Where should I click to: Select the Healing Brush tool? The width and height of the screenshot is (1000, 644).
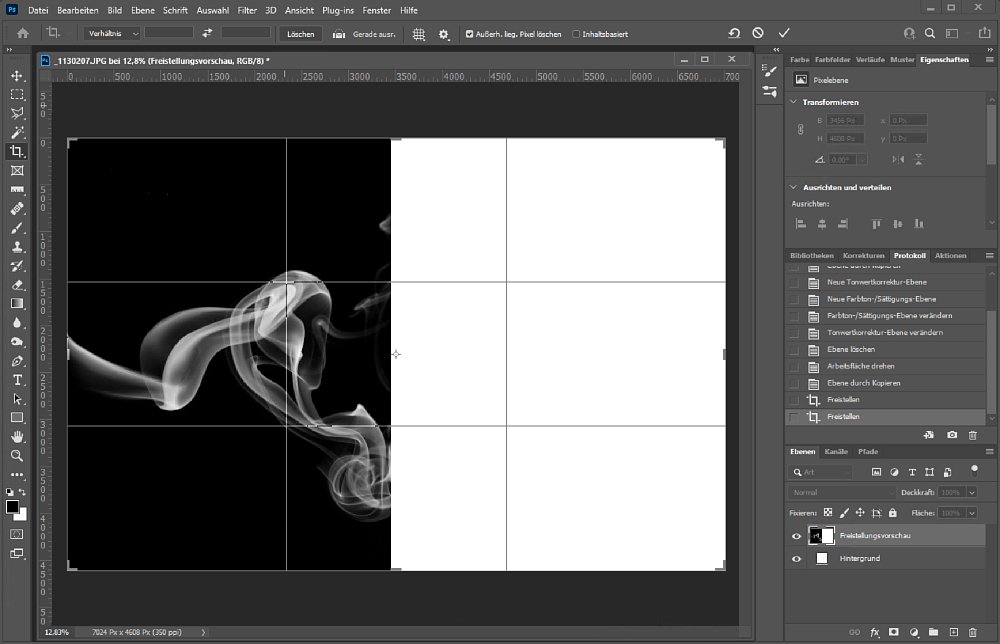[17, 209]
